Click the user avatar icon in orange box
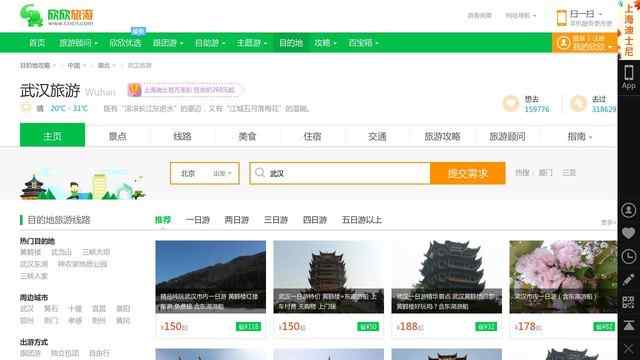 click(x=564, y=43)
